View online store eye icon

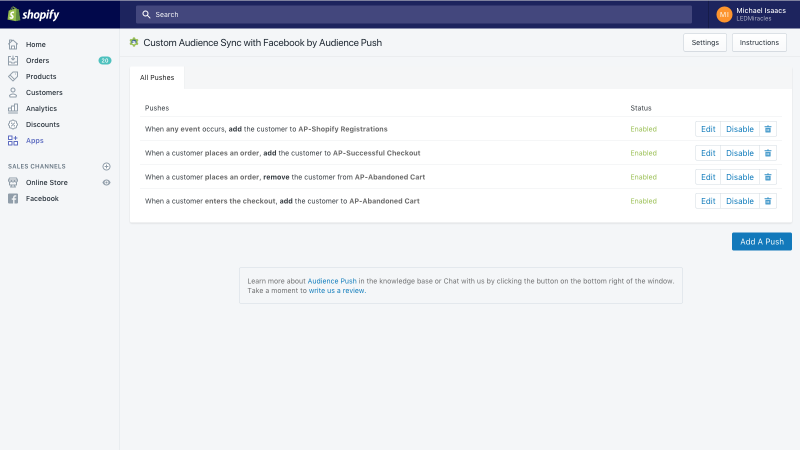coord(106,182)
